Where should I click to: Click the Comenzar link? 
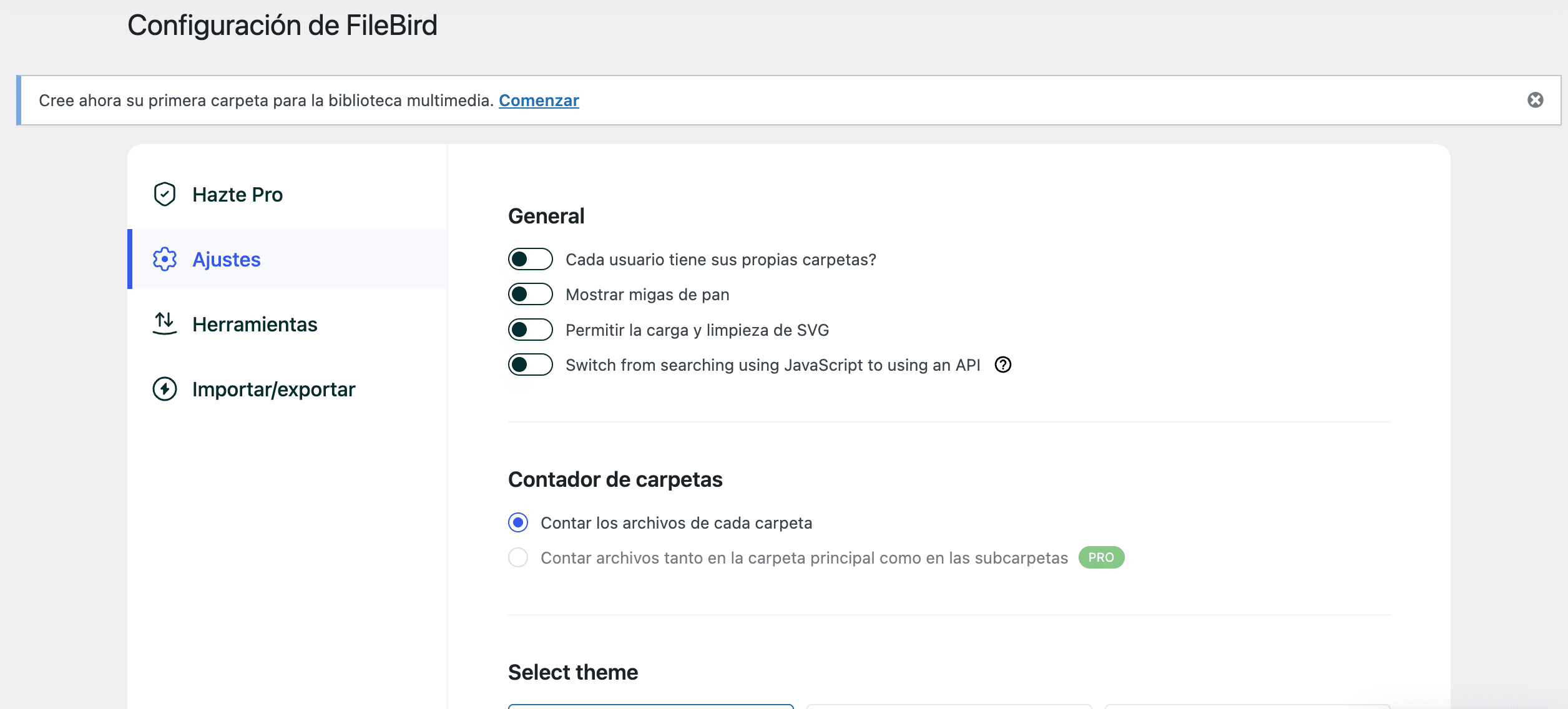[539, 100]
